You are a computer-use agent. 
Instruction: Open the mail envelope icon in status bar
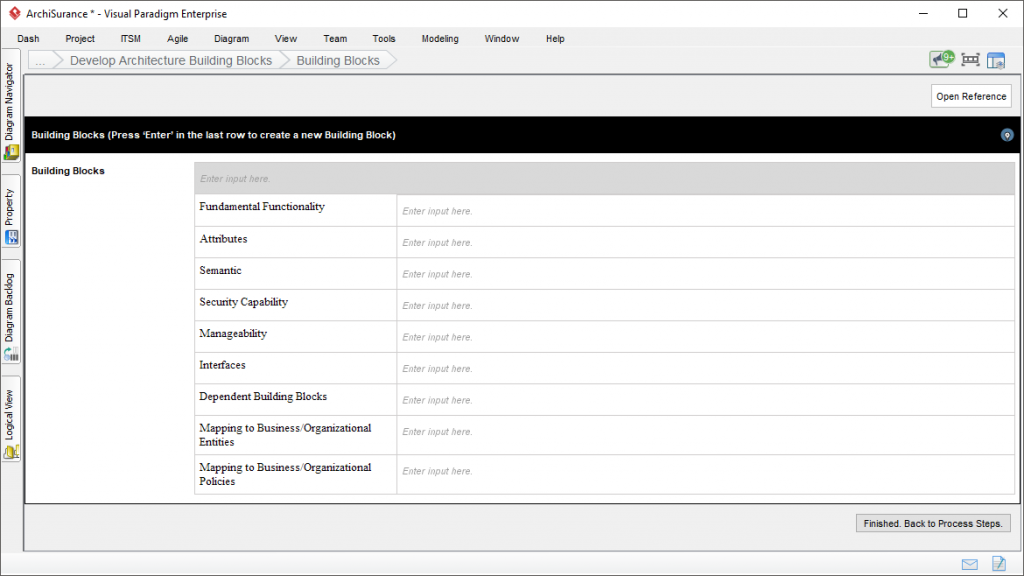coord(969,564)
